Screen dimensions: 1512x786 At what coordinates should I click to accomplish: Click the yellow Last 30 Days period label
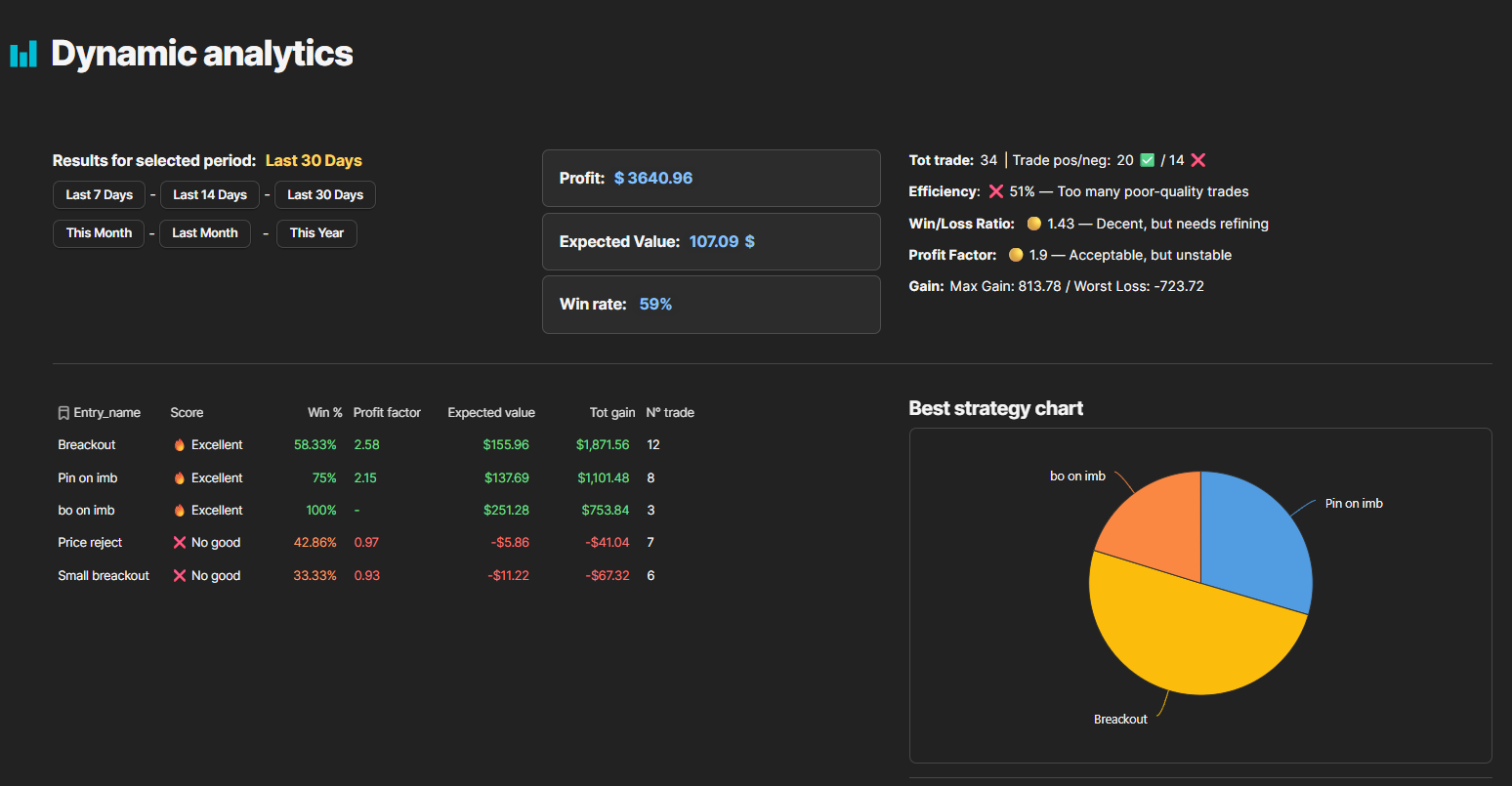314,161
